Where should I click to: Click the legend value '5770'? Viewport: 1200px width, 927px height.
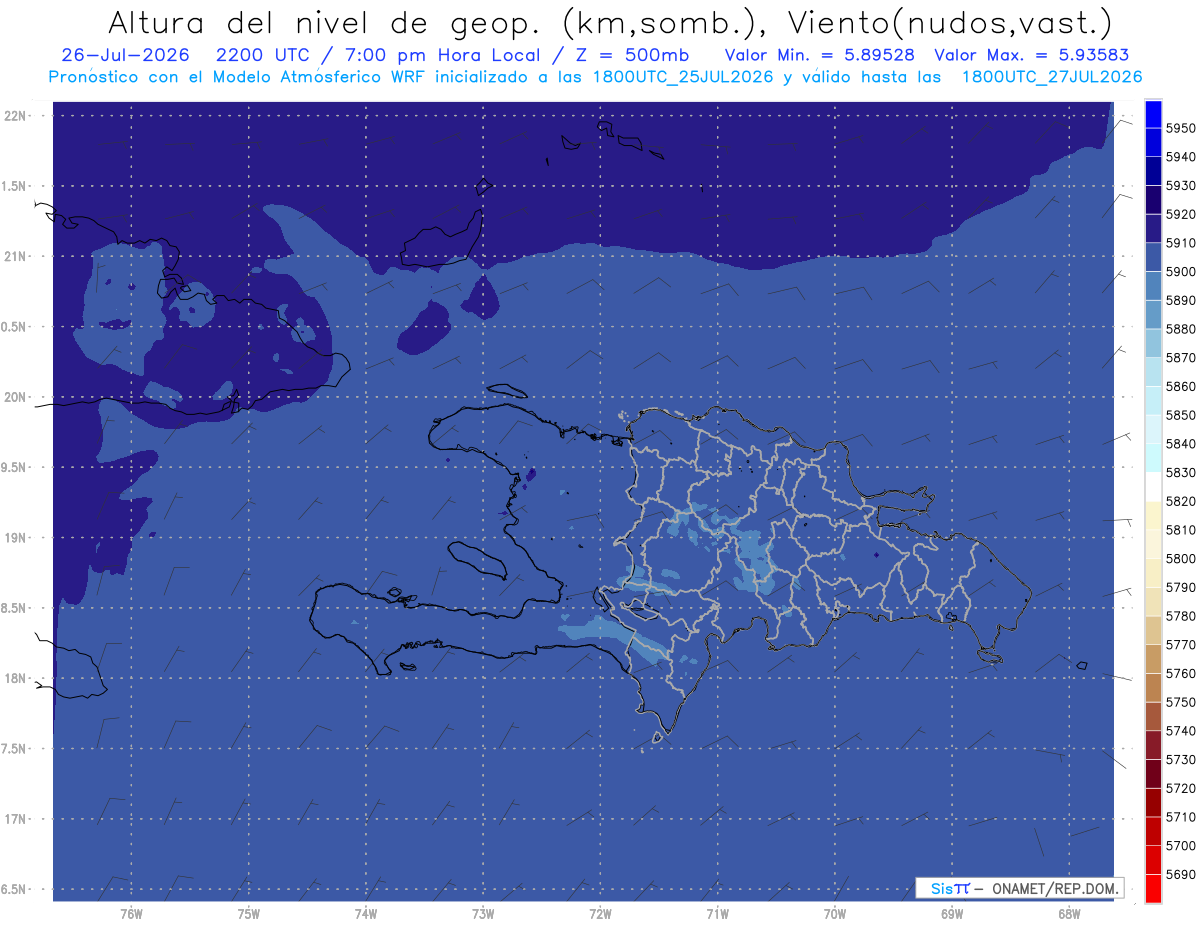pyautogui.click(x=1180, y=645)
